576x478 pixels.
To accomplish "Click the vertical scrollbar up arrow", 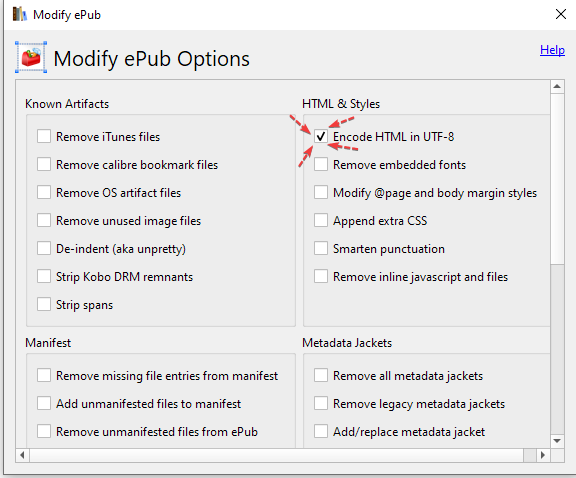I will click(557, 87).
